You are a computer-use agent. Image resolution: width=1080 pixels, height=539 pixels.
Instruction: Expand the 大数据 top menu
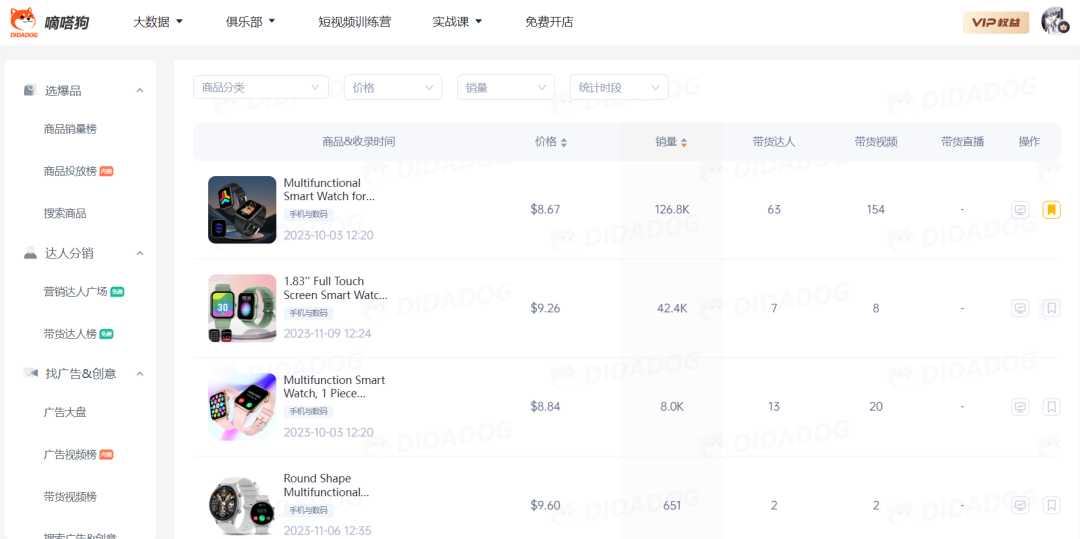click(x=158, y=22)
